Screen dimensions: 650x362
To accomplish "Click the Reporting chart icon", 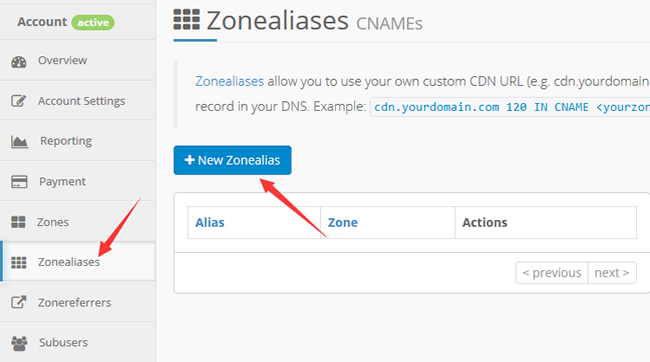I will (x=19, y=142).
